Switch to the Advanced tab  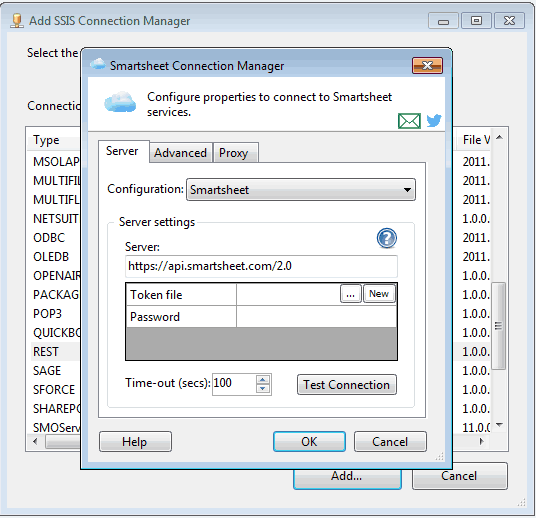(x=180, y=152)
